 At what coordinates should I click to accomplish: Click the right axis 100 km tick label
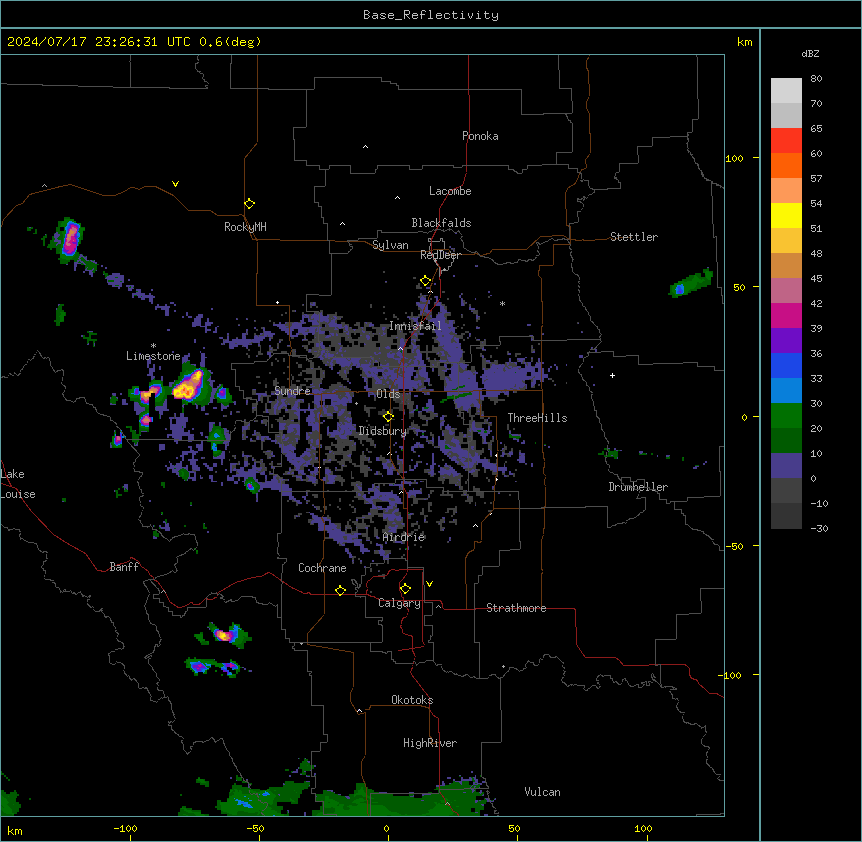[734, 158]
